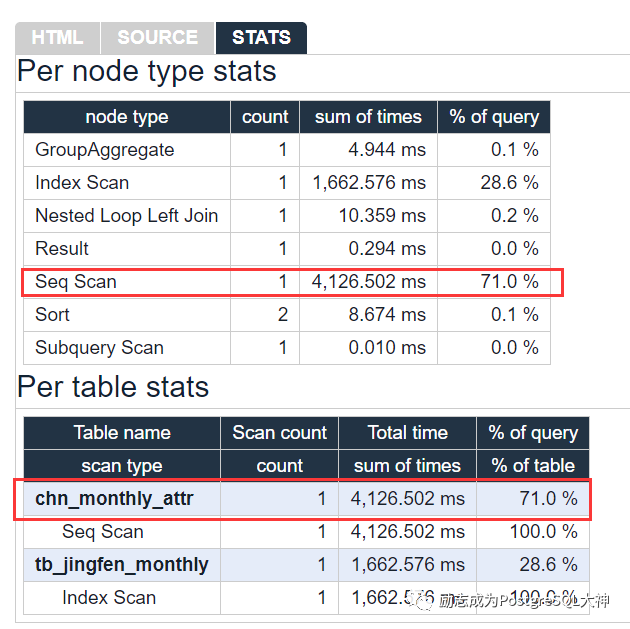This screenshot has width=630, height=629.
Task: Switch to the HTML tab
Action: [x=57, y=38]
